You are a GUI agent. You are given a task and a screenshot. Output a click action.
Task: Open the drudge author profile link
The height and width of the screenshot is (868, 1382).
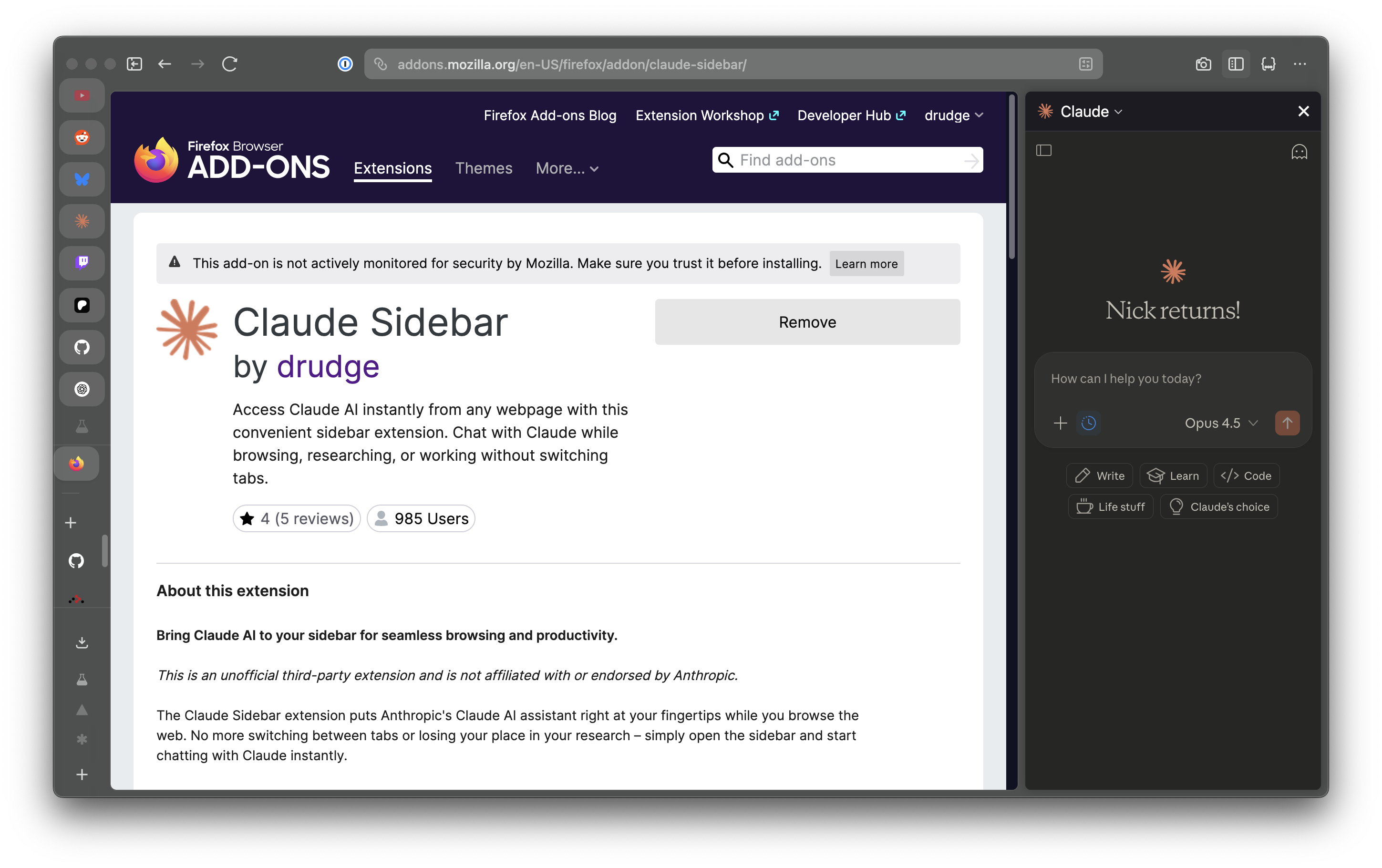[328, 366]
